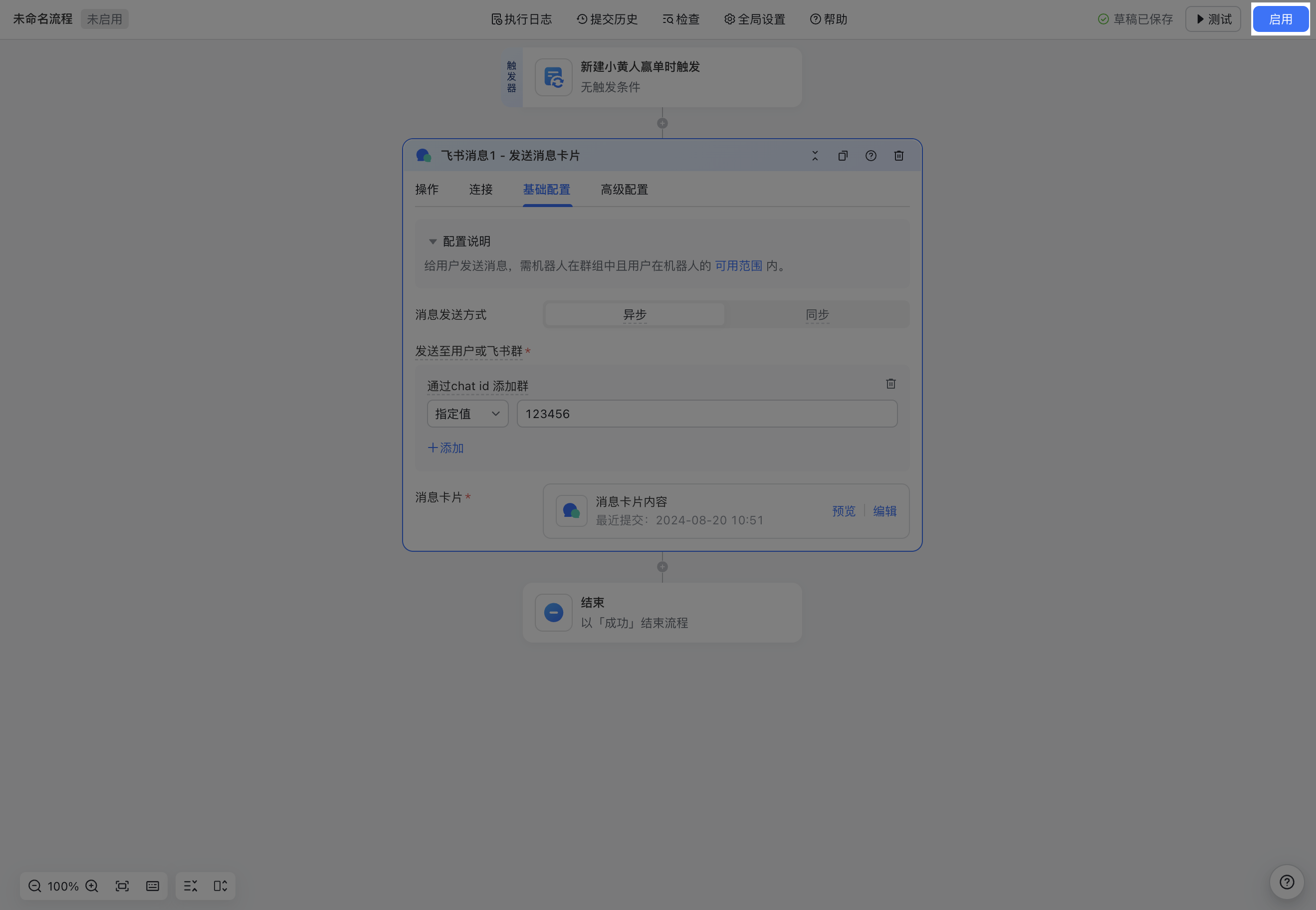
Task: Click the blue 启用 enable button
Action: point(1280,19)
